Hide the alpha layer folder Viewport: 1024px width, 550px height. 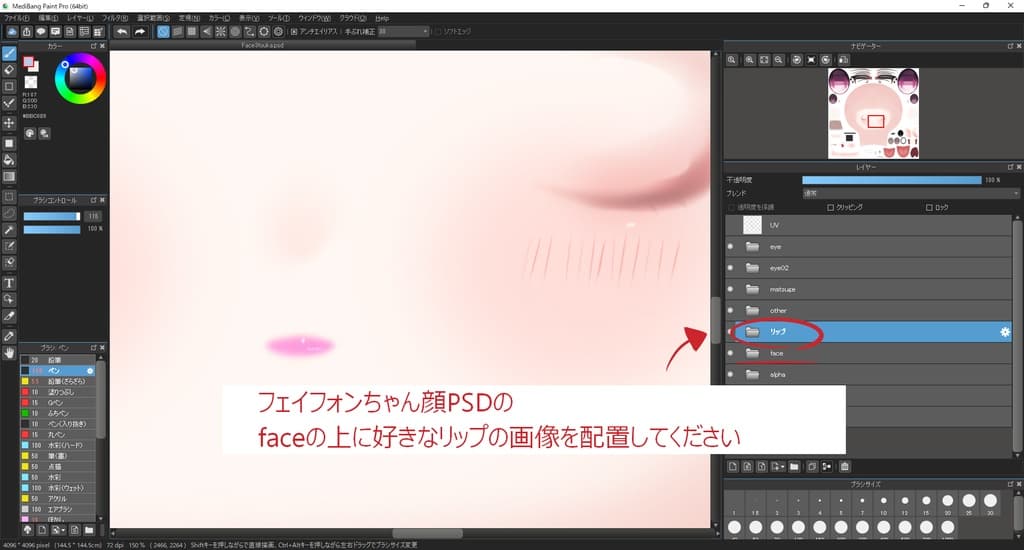tap(730, 374)
